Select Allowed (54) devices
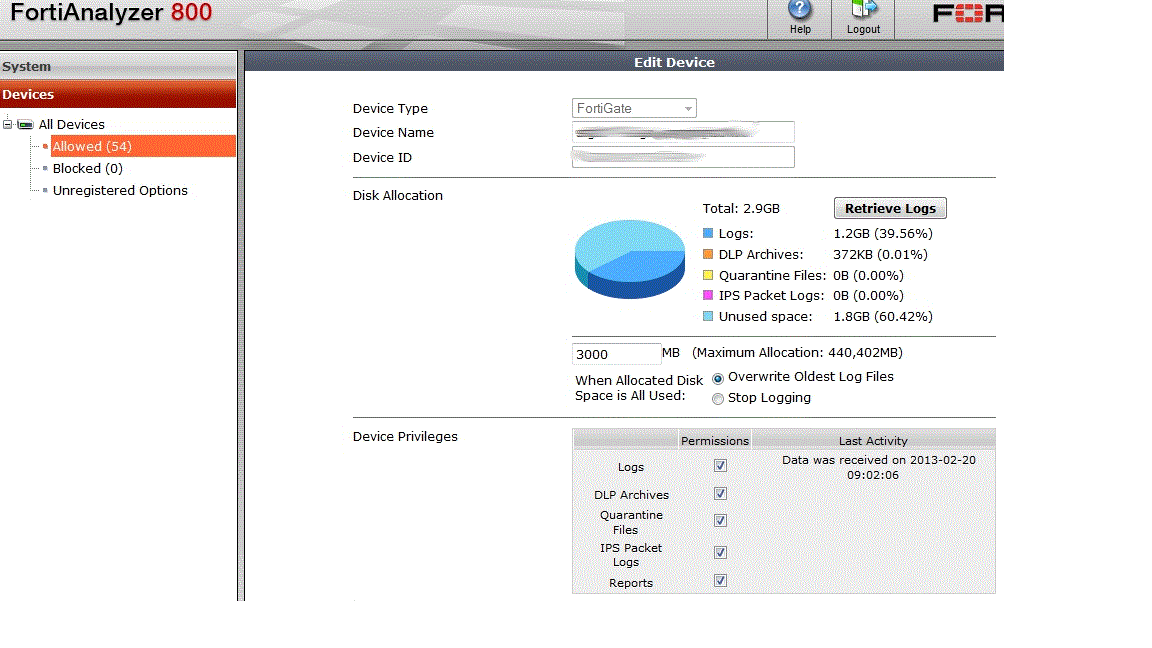 point(92,146)
